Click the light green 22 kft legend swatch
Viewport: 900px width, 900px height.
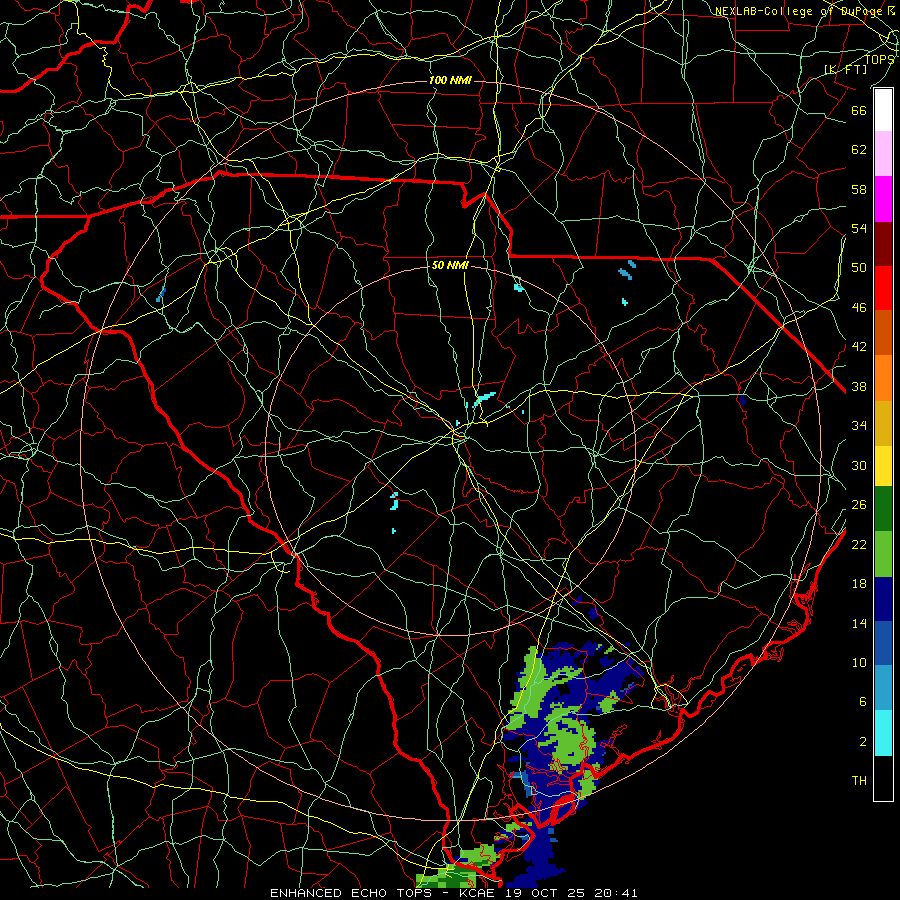[x=883, y=554]
